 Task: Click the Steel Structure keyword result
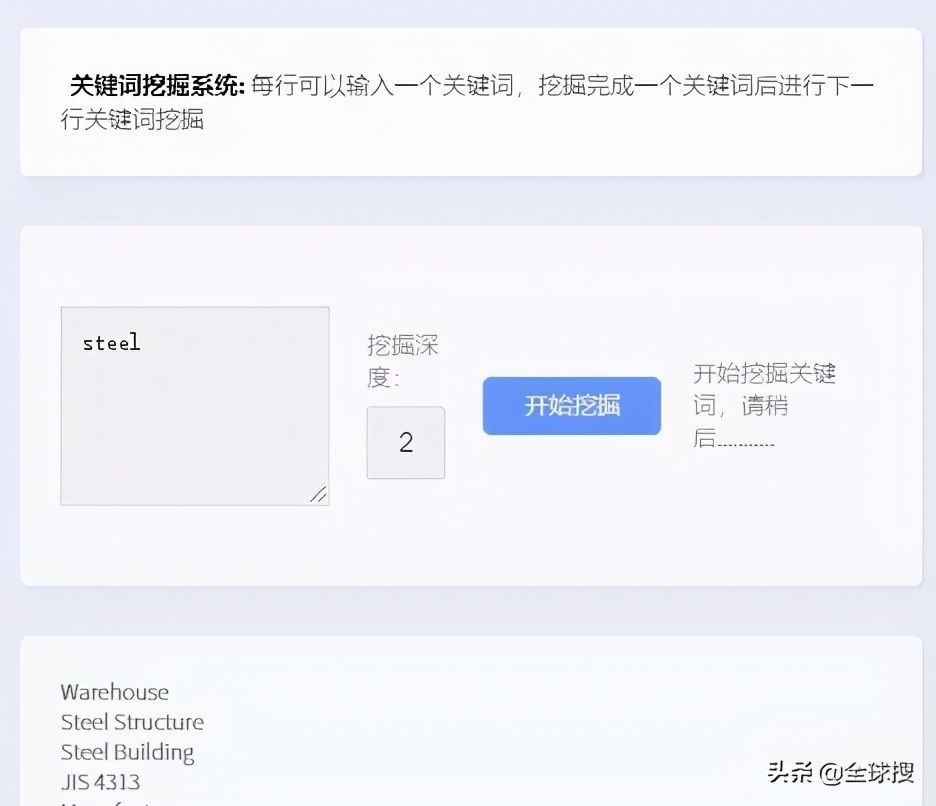tap(131, 721)
